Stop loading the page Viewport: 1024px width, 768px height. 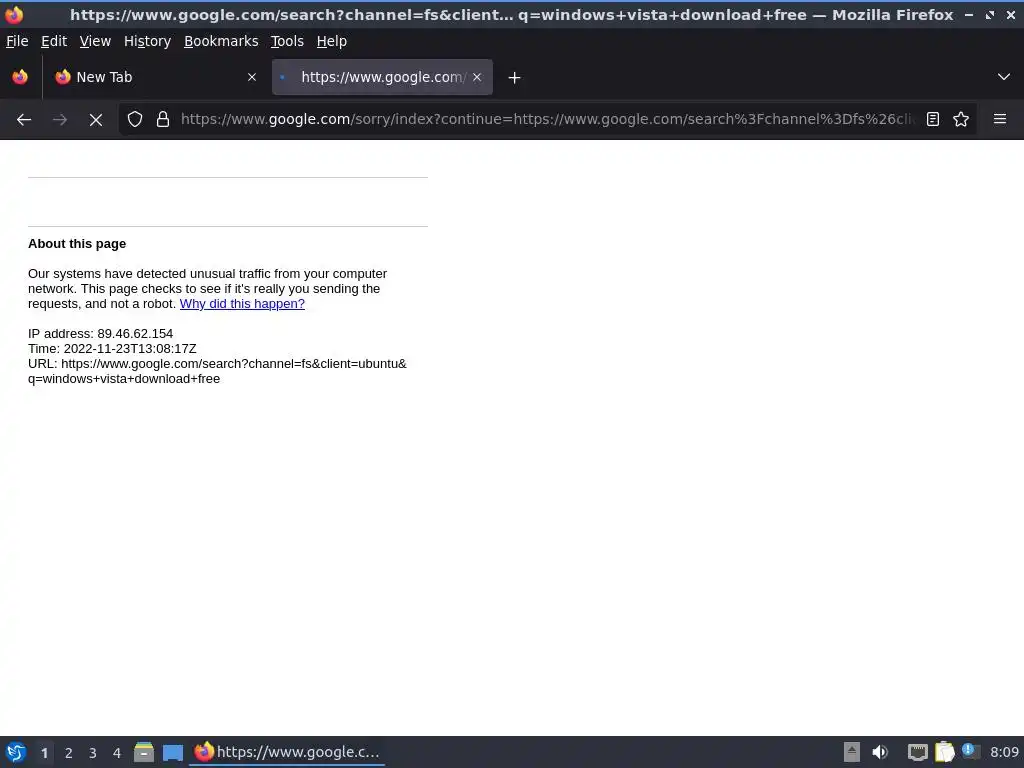(96, 120)
